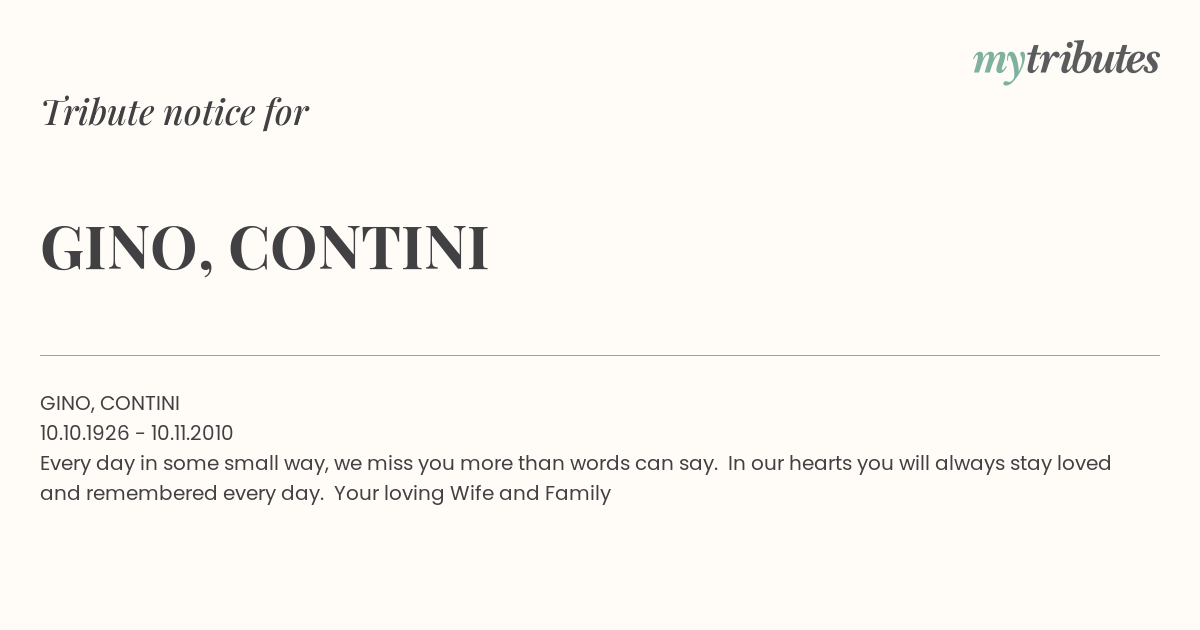Click the small GINO, CONTINI name line
This screenshot has height=630, width=1200.
tap(110, 403)
